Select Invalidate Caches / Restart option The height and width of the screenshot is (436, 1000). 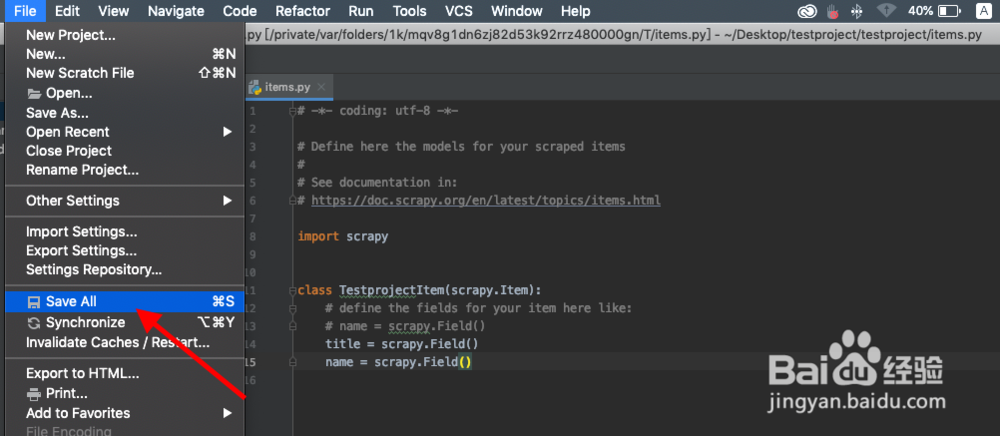(118, 342)
